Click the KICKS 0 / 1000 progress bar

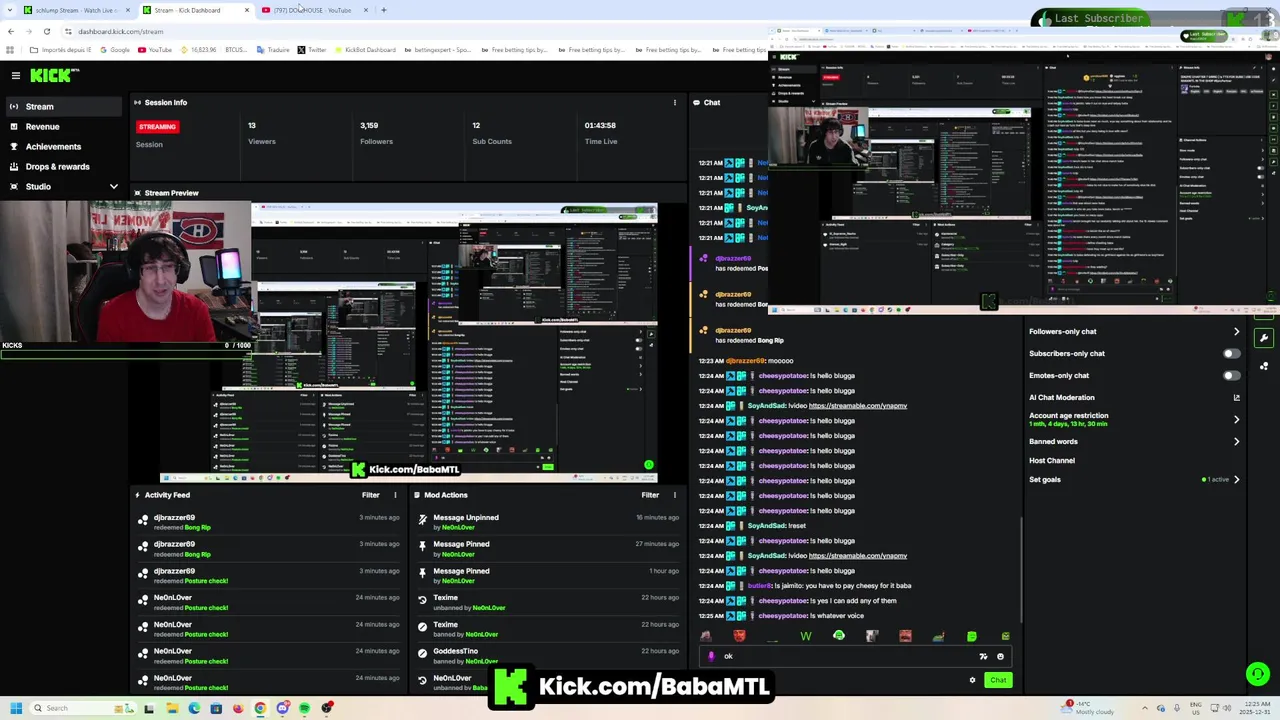coord(127,354)
